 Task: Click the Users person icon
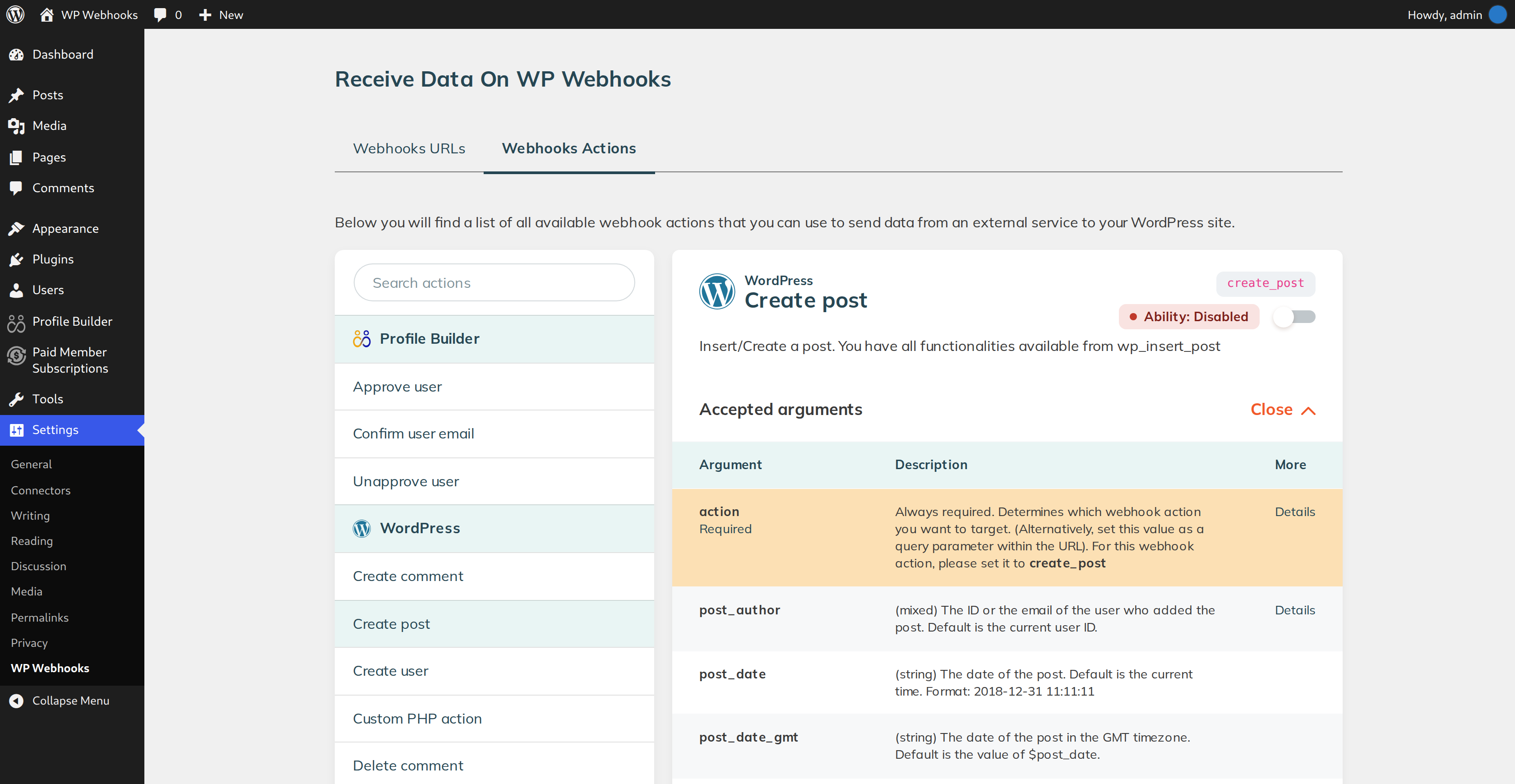pos(16,291)
